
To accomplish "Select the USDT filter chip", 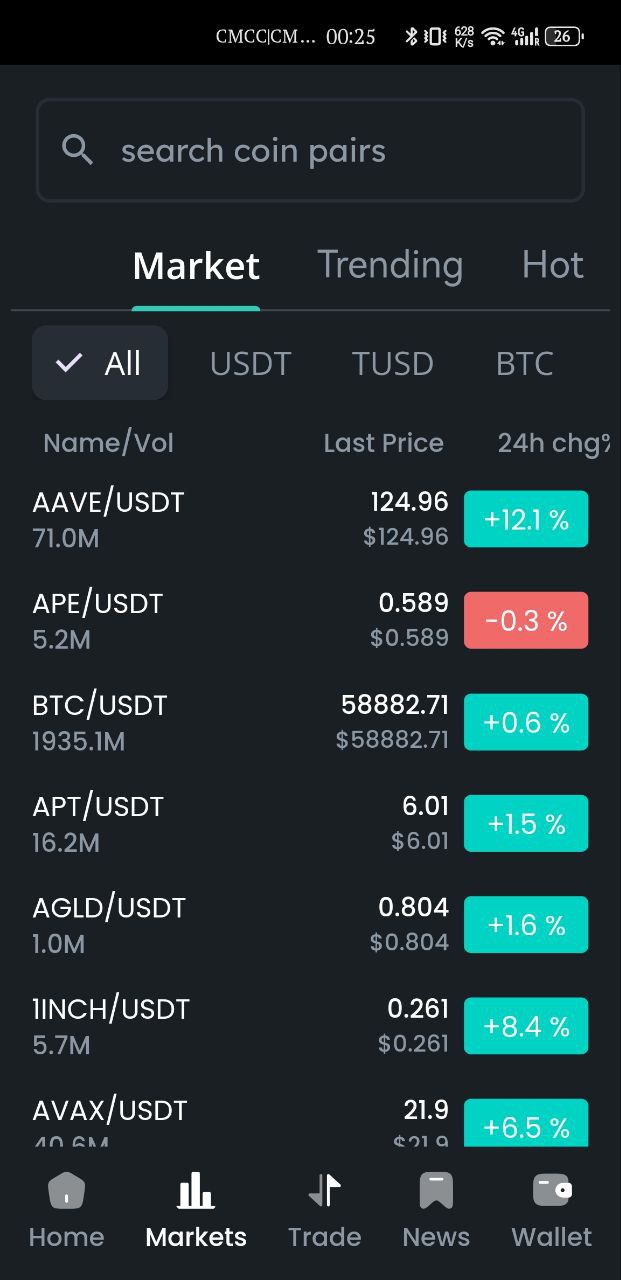I will tap(250, 364).
